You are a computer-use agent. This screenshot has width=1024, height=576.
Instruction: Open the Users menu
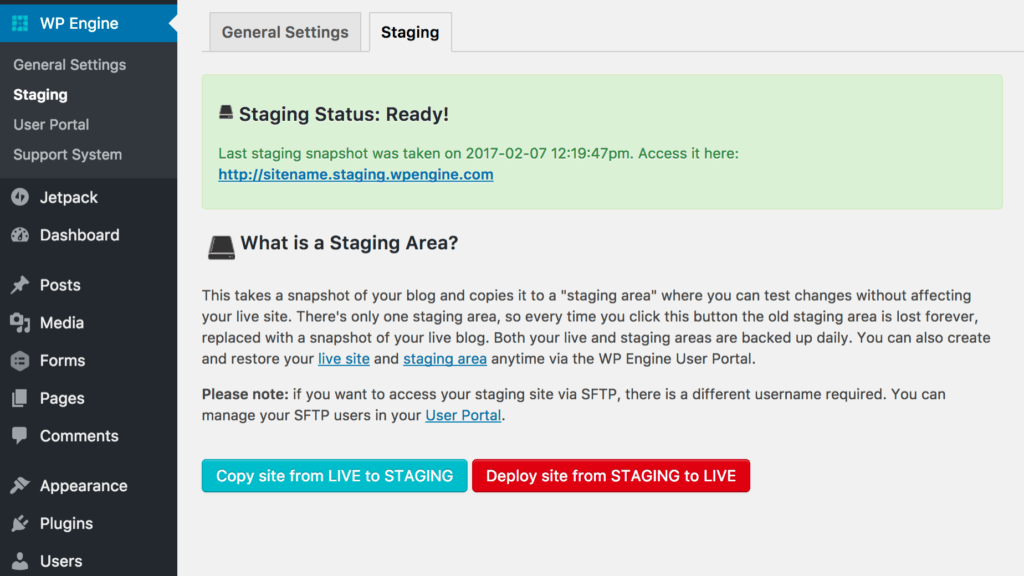point(88,561)
